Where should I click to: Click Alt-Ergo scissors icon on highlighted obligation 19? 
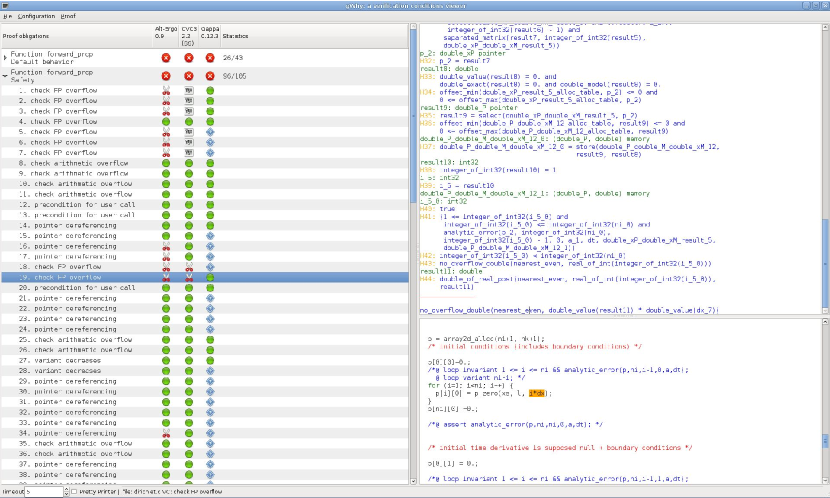(x=165, y=277)
